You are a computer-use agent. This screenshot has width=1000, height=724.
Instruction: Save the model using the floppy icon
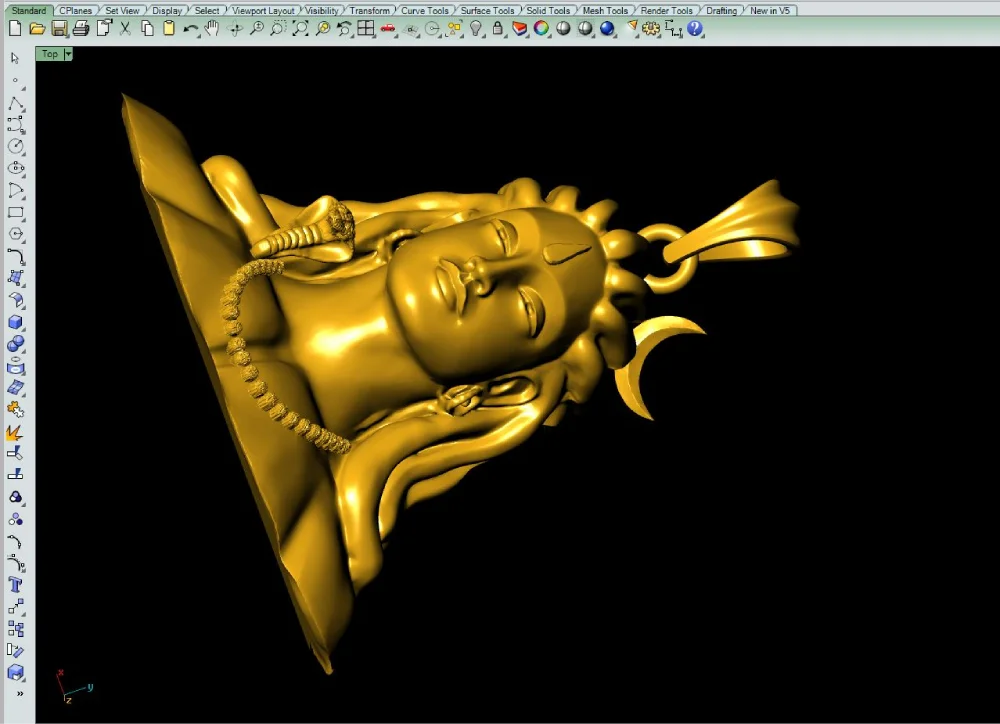click(x=59, y=28)
